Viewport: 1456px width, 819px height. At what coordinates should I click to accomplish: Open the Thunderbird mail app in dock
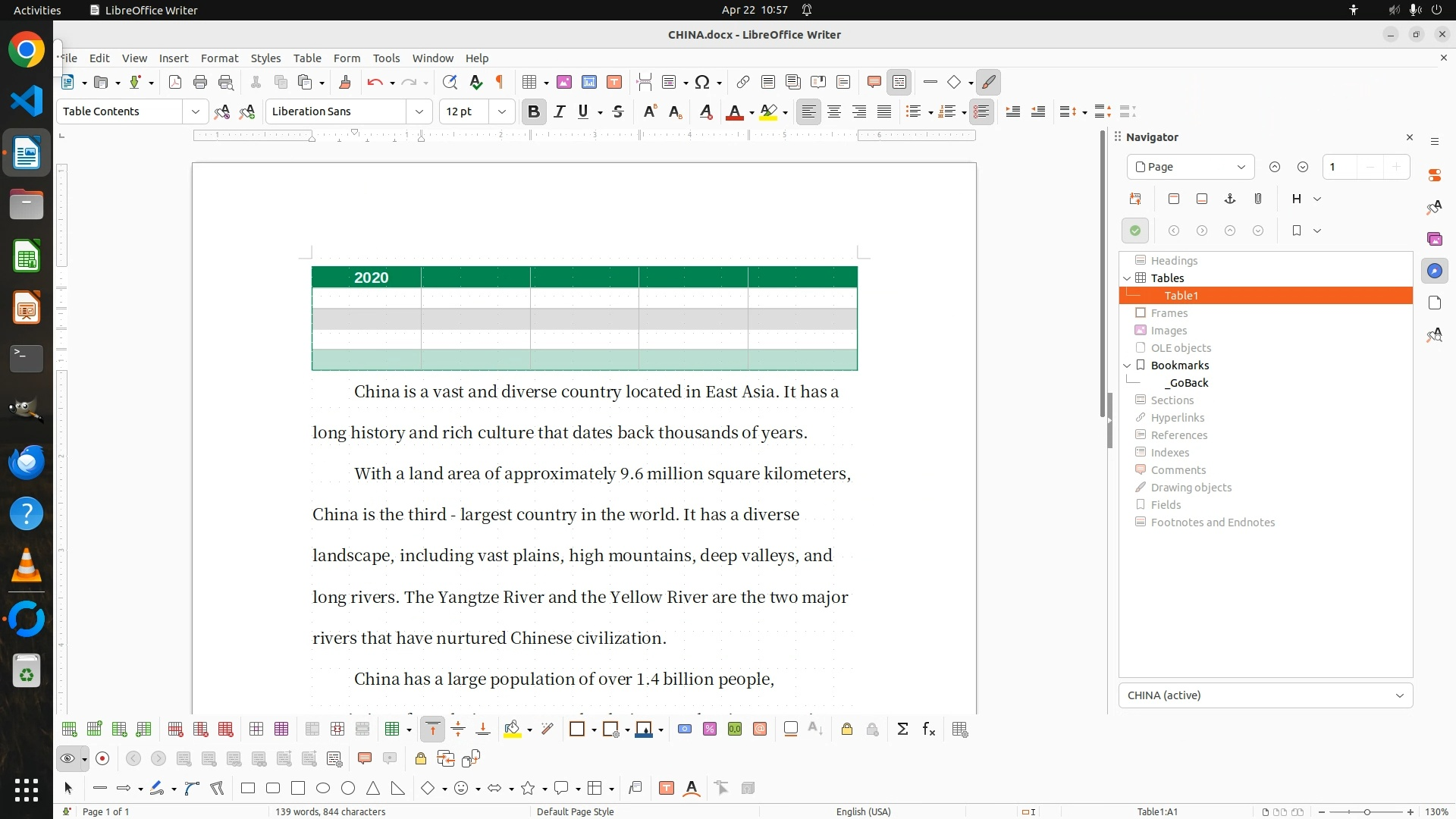pyautogui.click(x=27, y=462)
